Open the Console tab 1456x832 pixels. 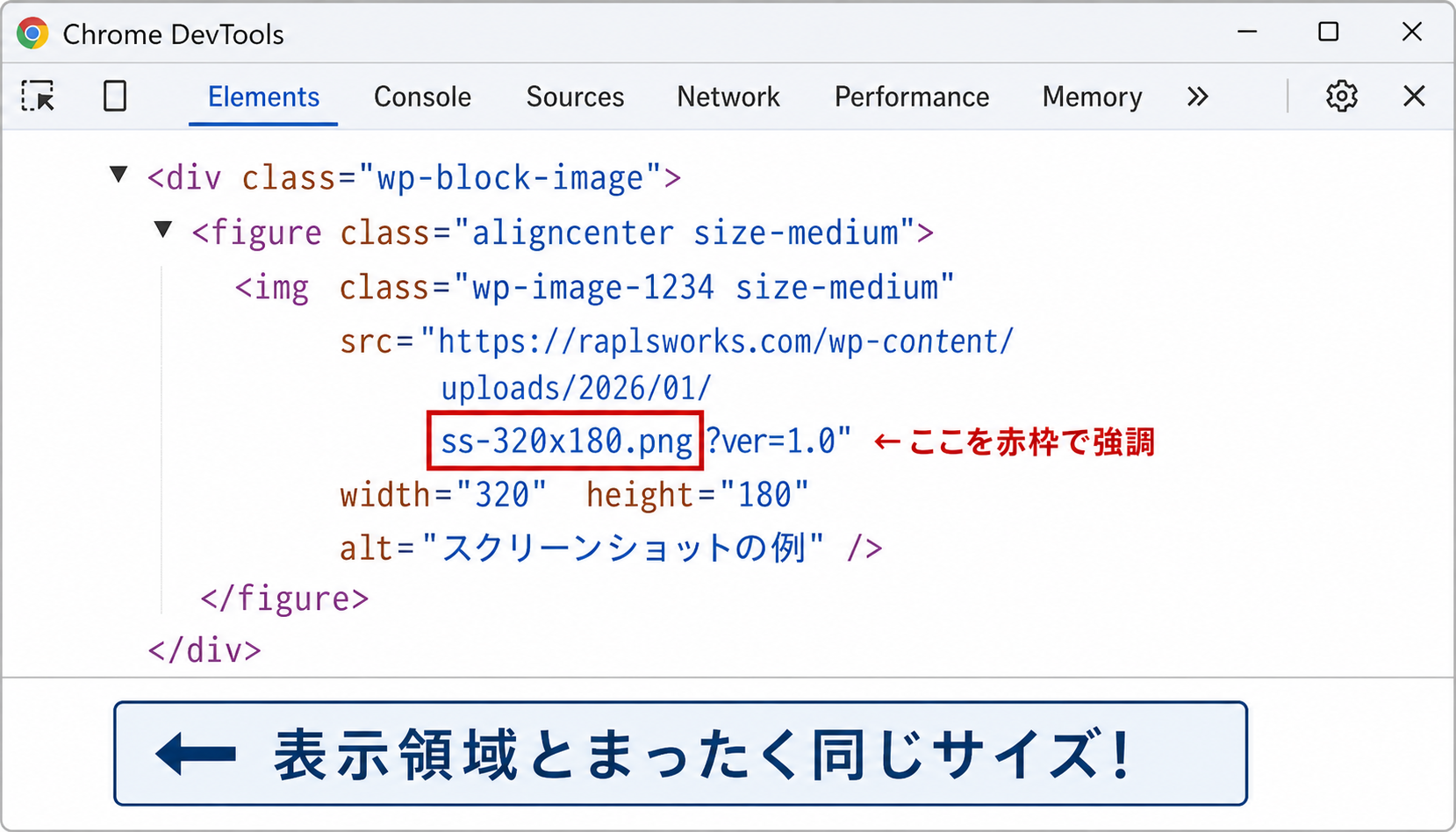pos(422,97)
